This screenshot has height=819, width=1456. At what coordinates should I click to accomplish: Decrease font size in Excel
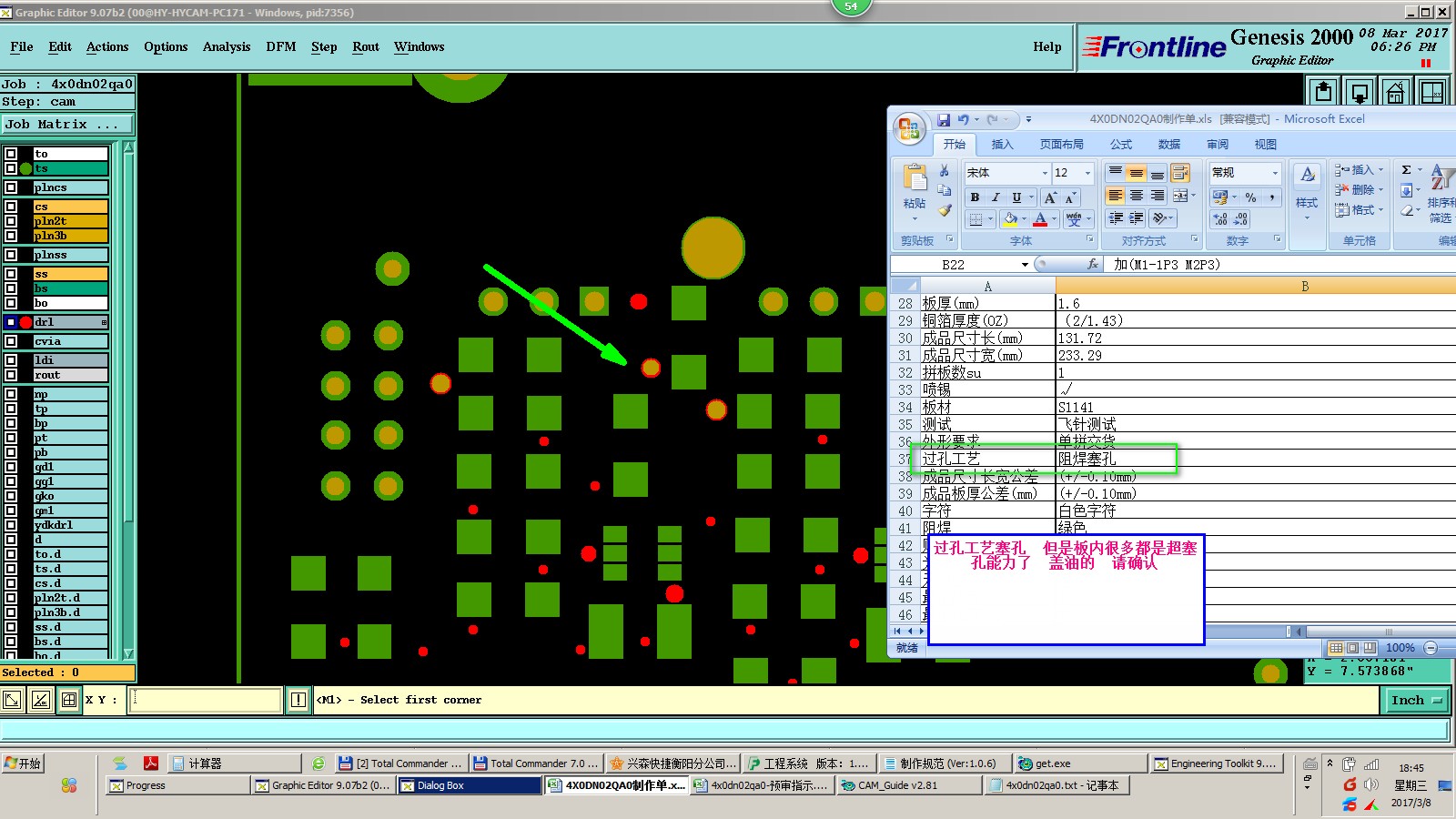tap(1070, 197)
